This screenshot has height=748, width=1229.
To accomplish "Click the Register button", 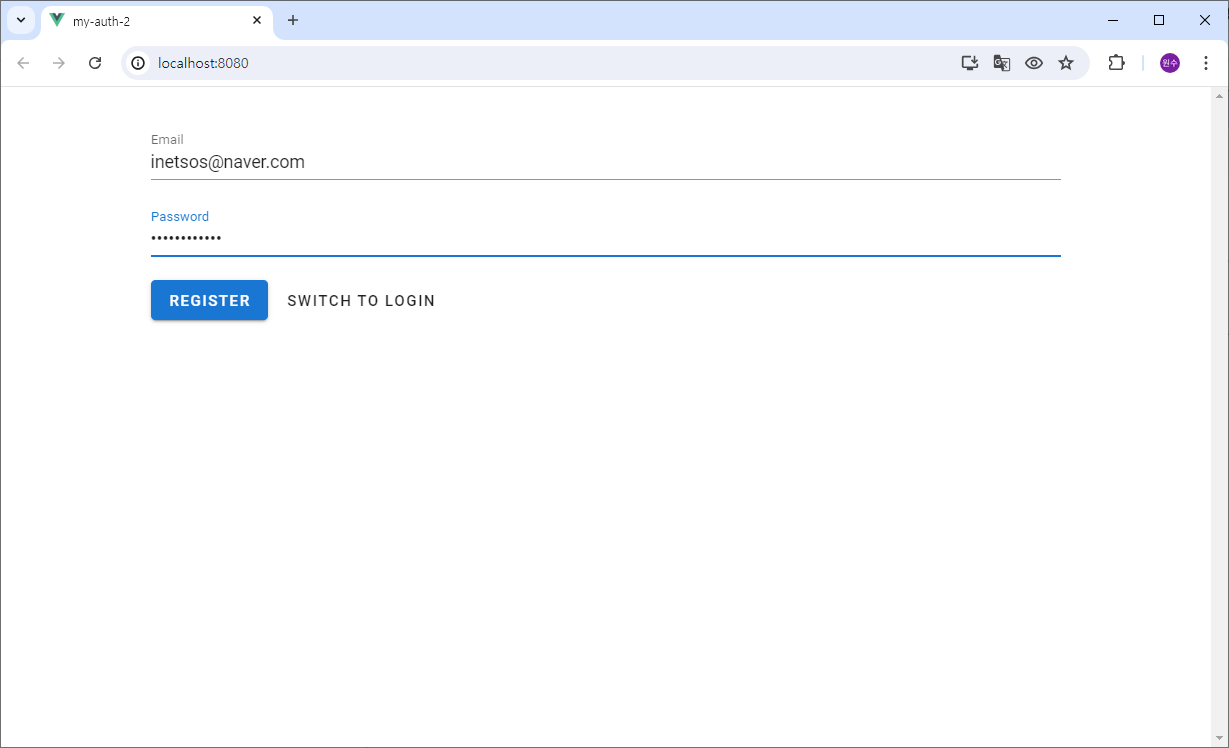I will (209, 300).
